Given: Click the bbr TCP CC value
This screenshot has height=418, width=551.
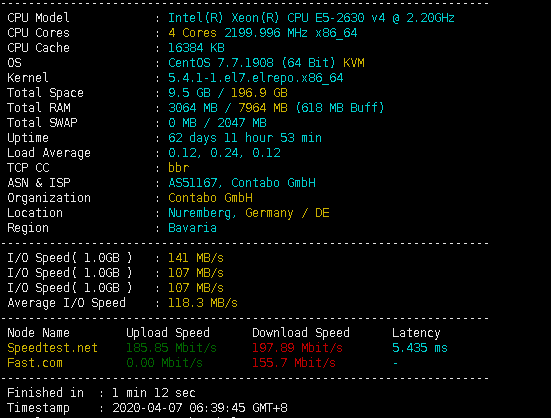Looking at the screenshot, I should coord(179,168).
